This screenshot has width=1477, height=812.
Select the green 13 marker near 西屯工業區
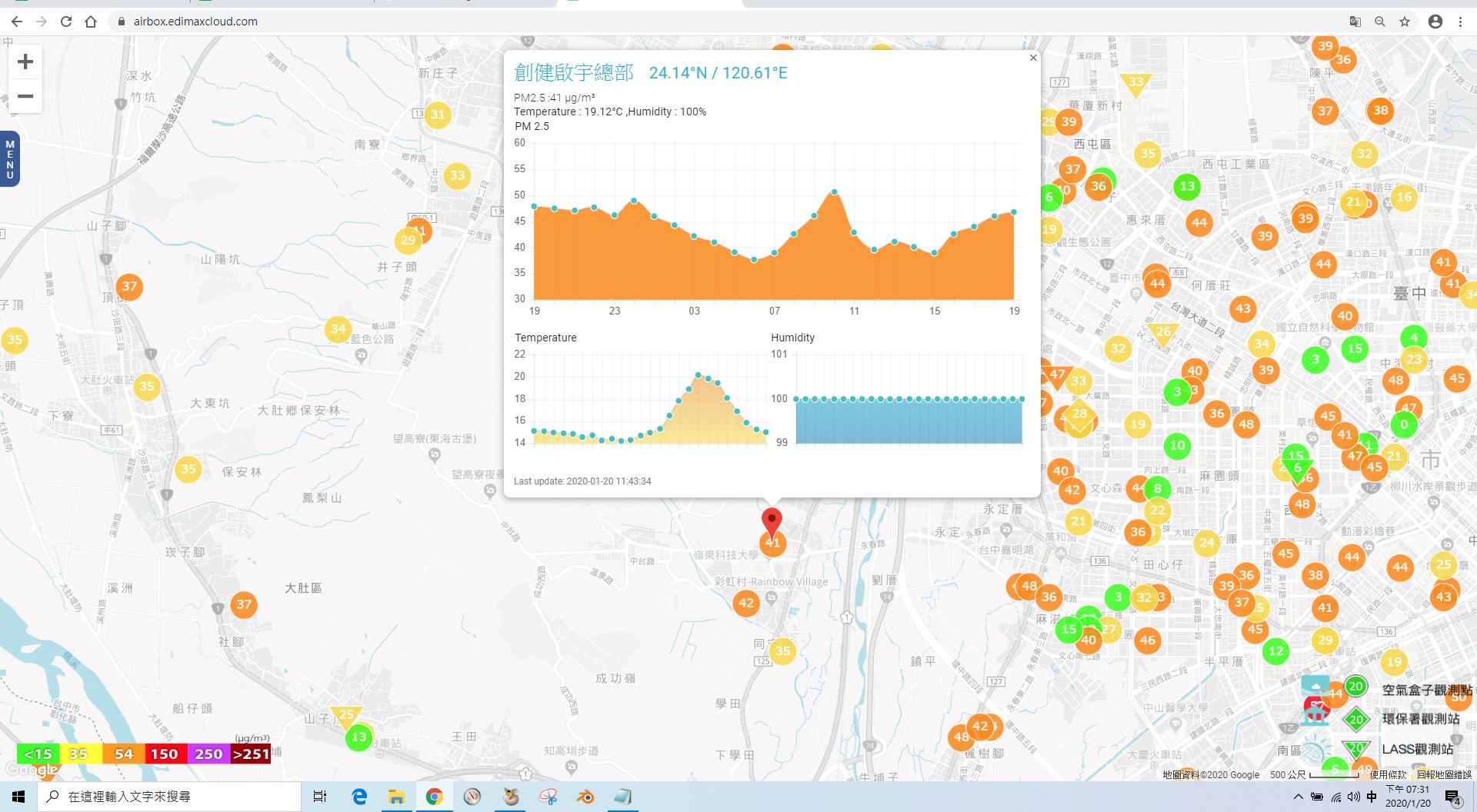[1187, 186]
